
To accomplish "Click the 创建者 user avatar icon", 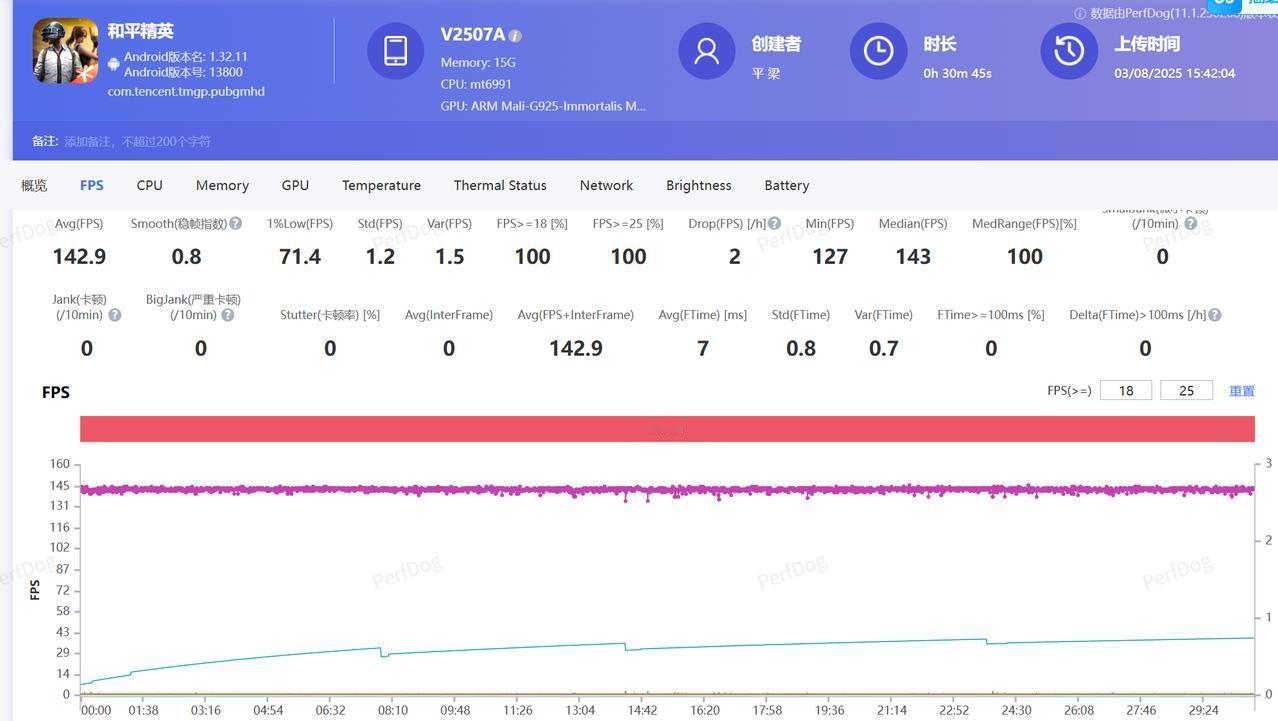I will 707,51.
